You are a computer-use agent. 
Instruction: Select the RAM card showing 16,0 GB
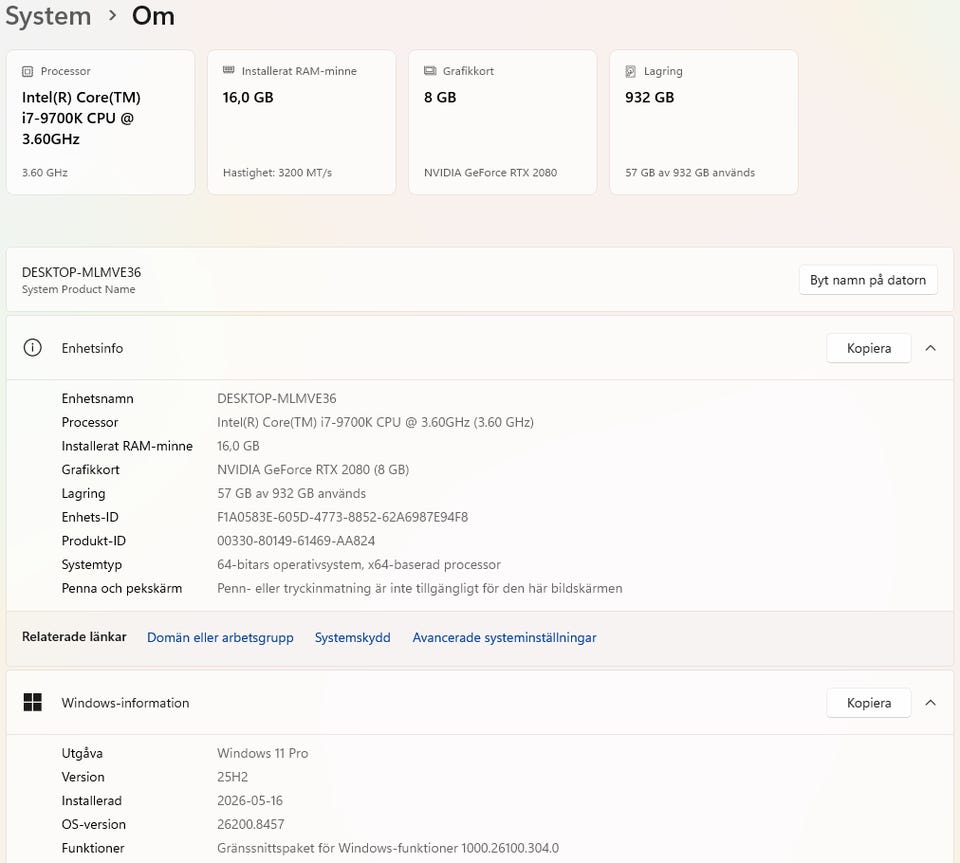point(302,122)
